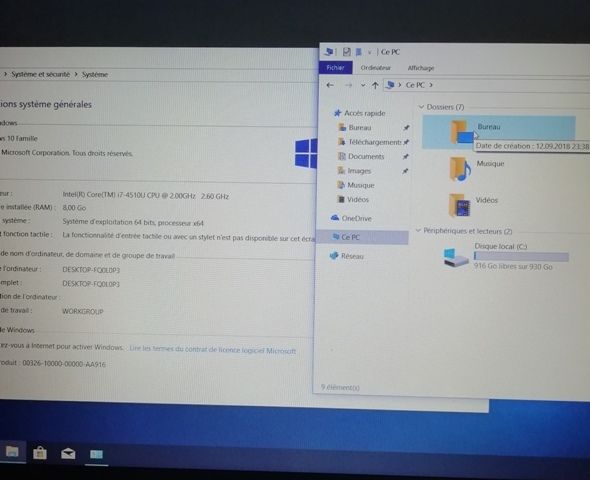Viewport: 590px width, 480px height.
Task: Click the new folder quick access icon
Action: [359, 52]
